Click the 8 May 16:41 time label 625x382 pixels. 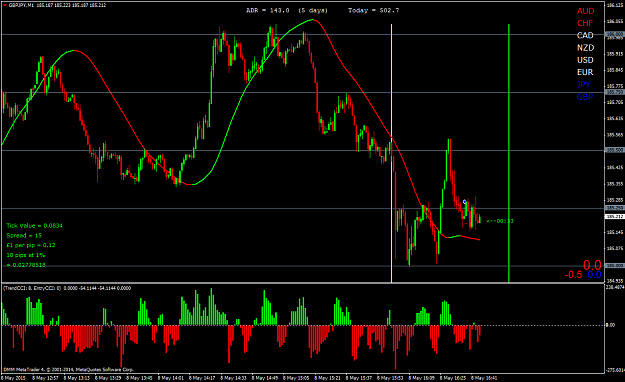coord(484,378)
